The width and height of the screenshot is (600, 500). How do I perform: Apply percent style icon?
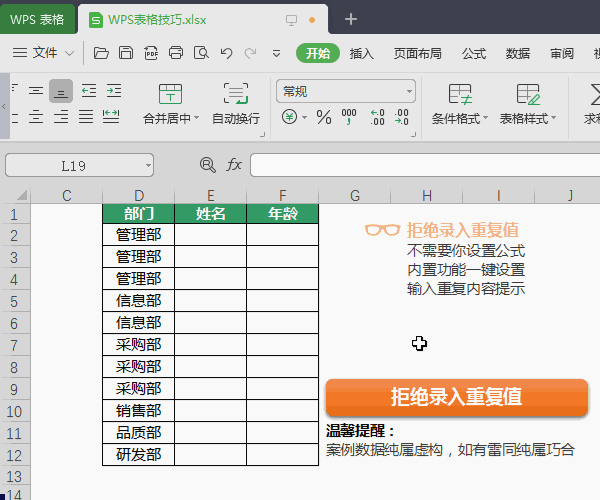tap(324, 117)
